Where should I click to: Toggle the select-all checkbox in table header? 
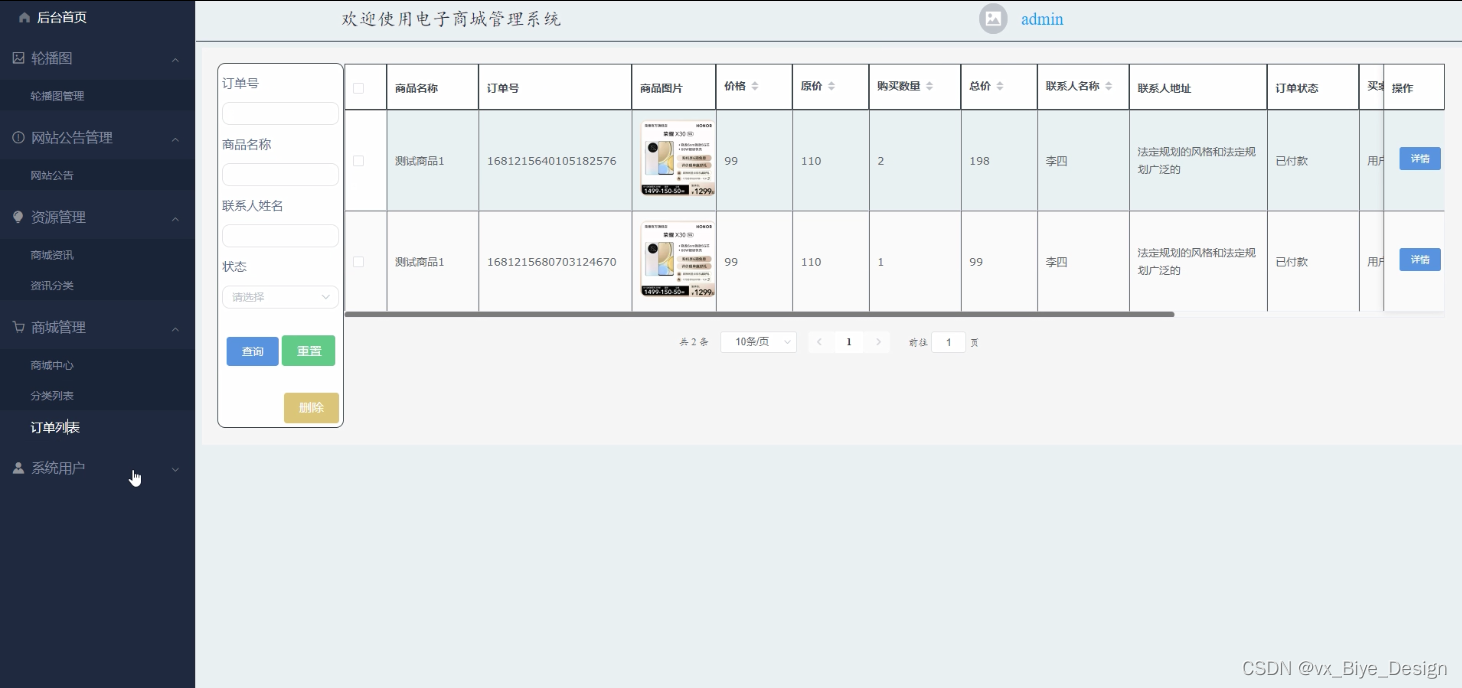(358, 88)
